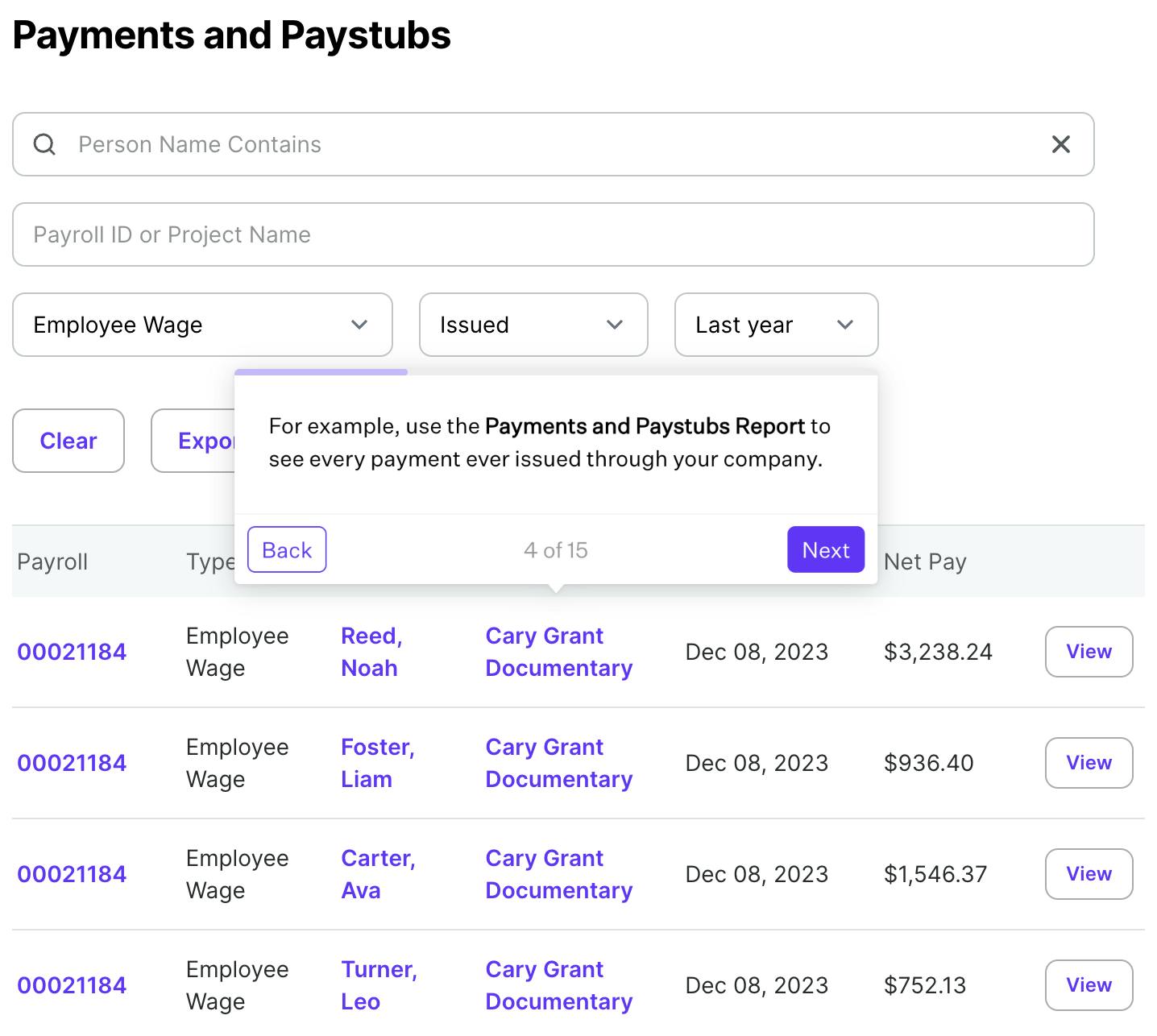Open payroll 00021184 for Noah Reed

pyautogui.click(x=72, y=652)
